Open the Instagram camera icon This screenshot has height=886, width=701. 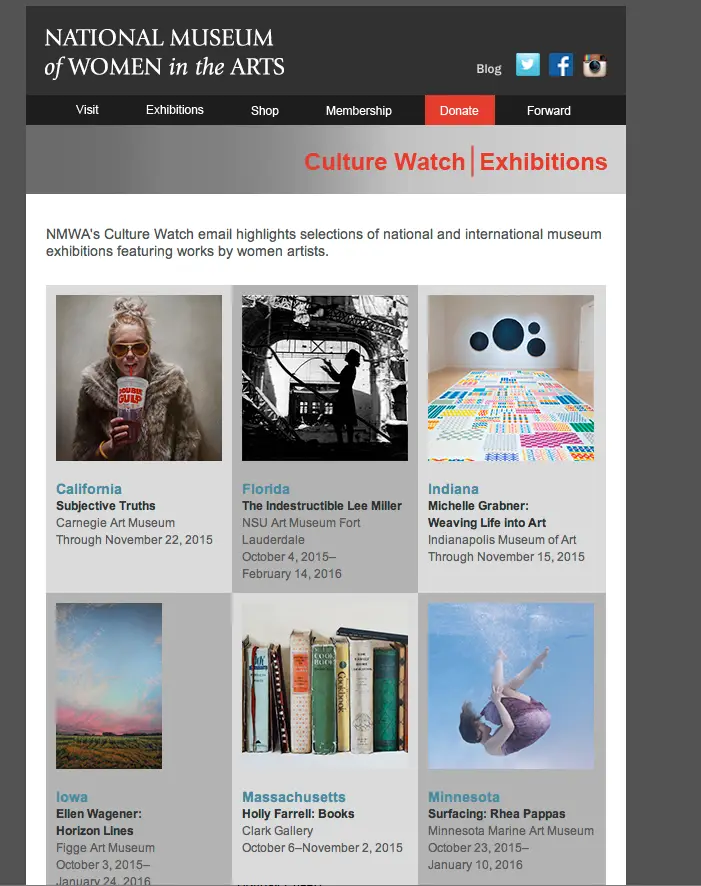(594, 65)
